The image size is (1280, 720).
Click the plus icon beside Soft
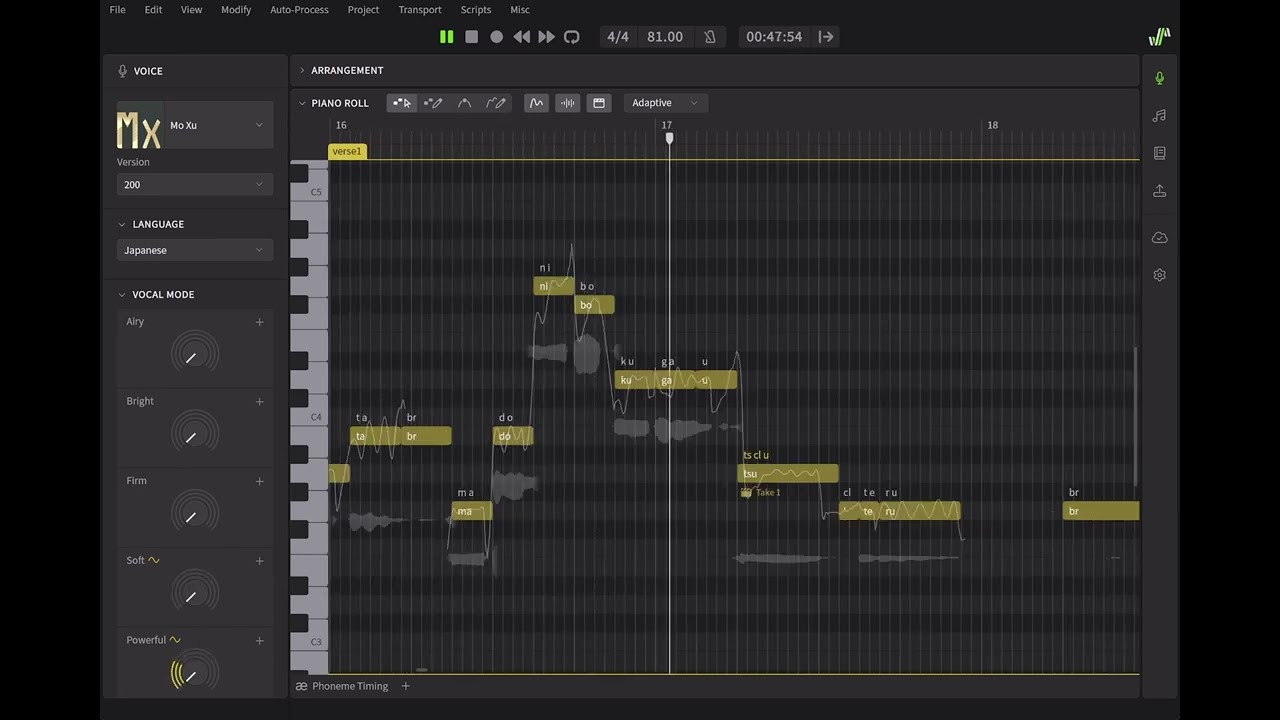pyautogui.click(x=260, y=560)
